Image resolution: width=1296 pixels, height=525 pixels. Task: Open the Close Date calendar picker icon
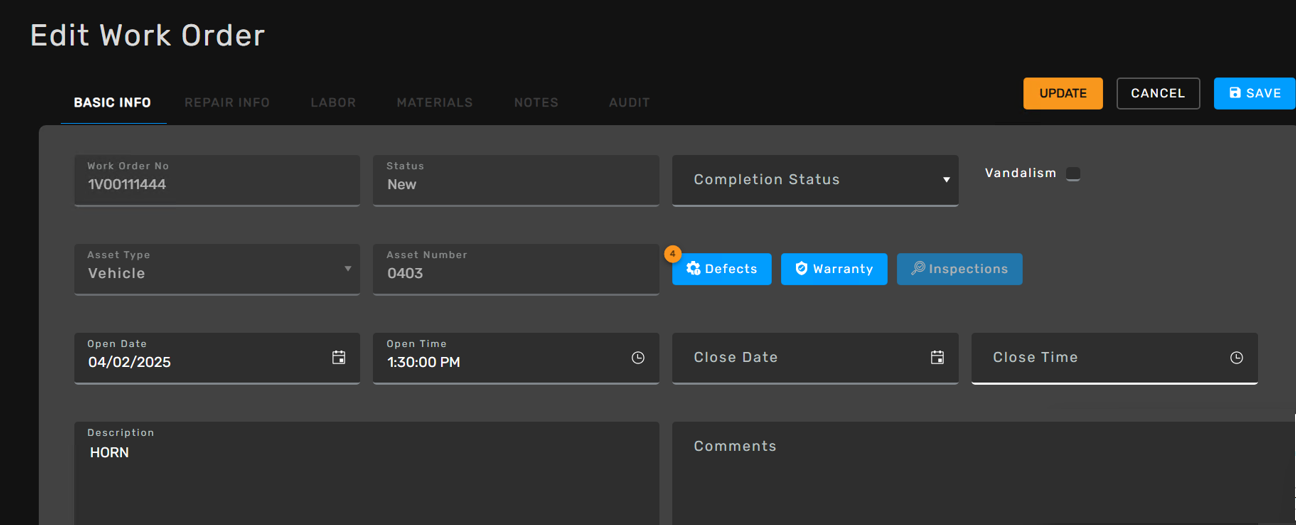click(x=937, y=358)
